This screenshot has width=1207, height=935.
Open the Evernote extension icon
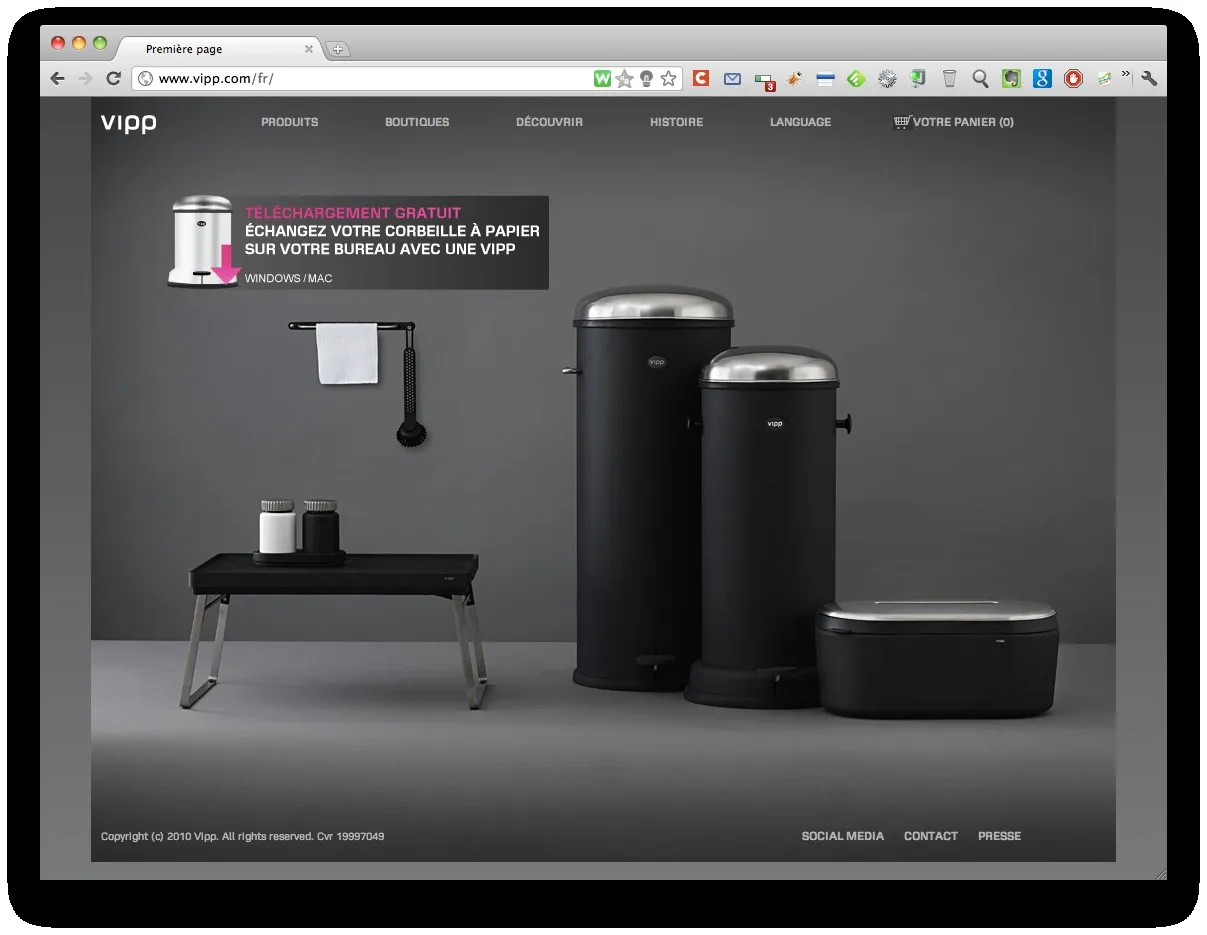point(1011,79)
